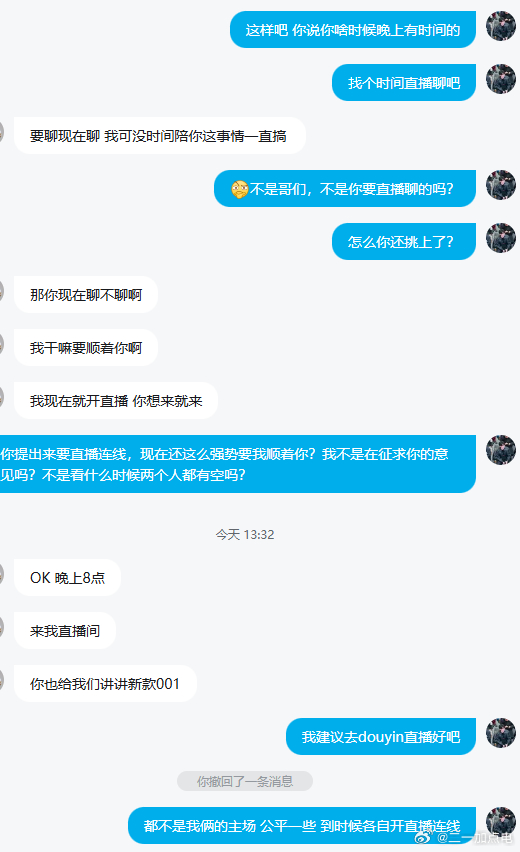
Task: Click the '怎么你还挑上了?' message bubble
Action: point(404,242)
